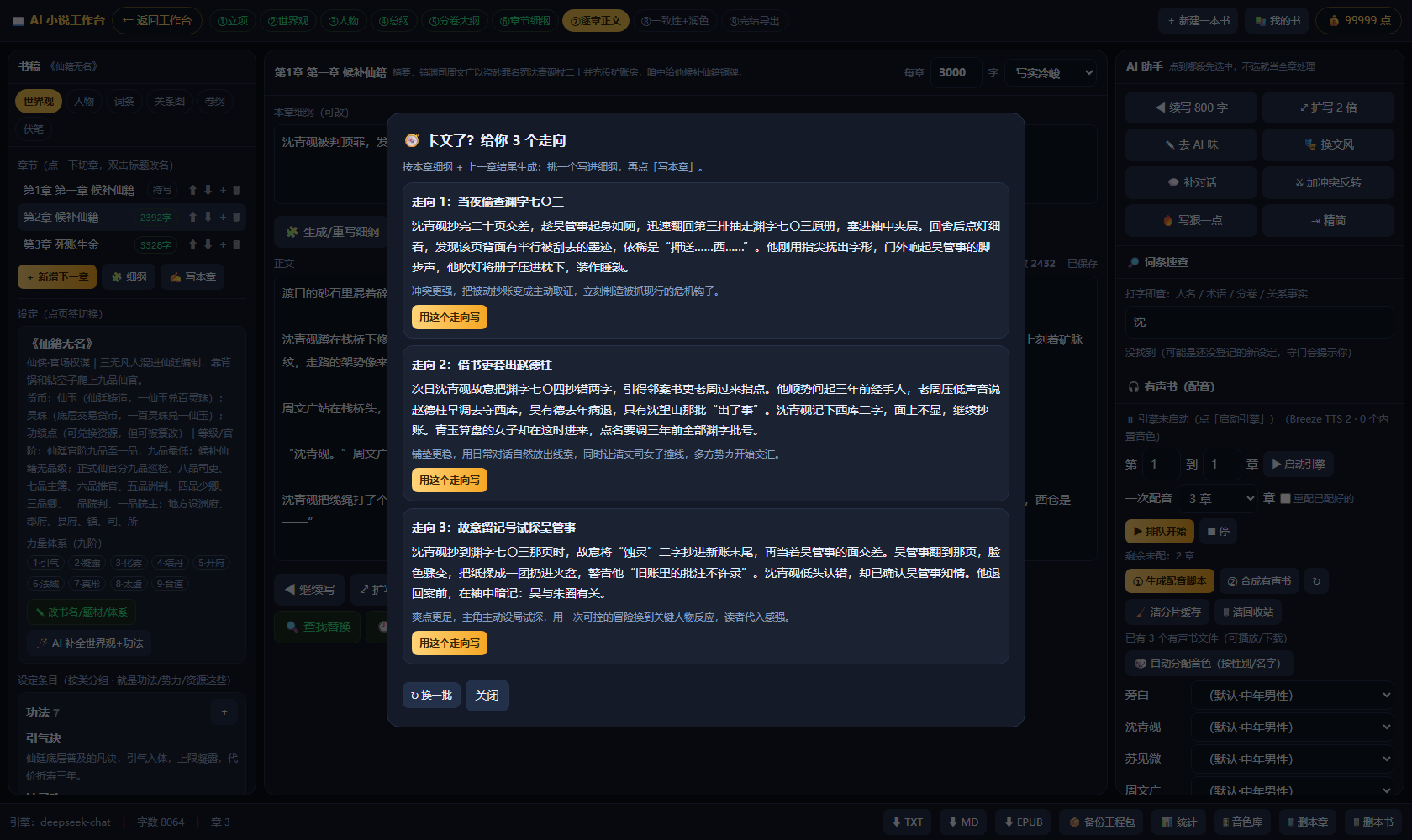Open 我的书 library
The height and width of the screenshot is (840, 1412).
pos(1278,21)
